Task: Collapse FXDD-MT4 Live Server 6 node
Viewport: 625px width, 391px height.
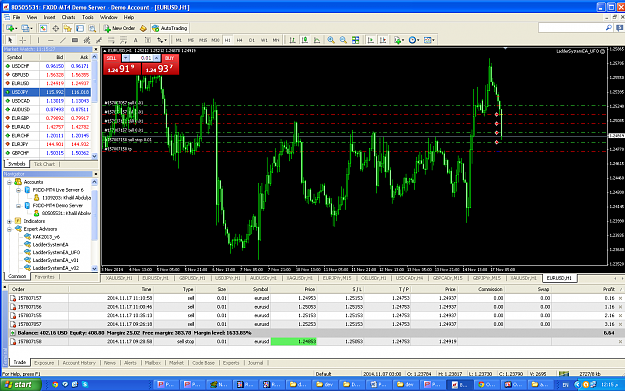Action: click(x=18, y=190)
